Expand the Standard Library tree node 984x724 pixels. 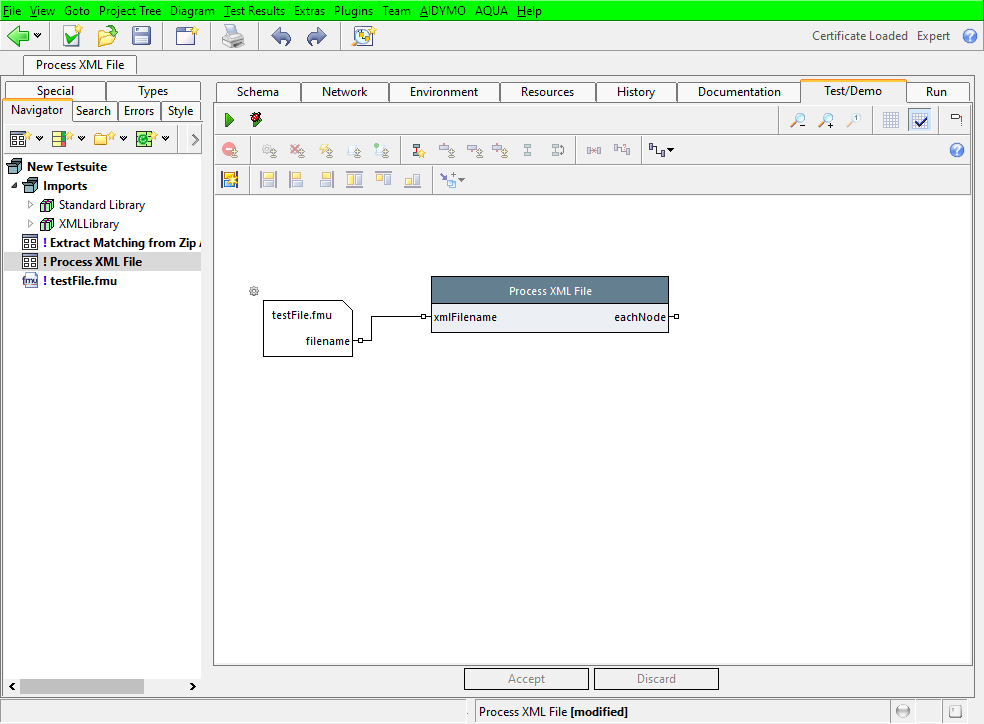[30, 205]
